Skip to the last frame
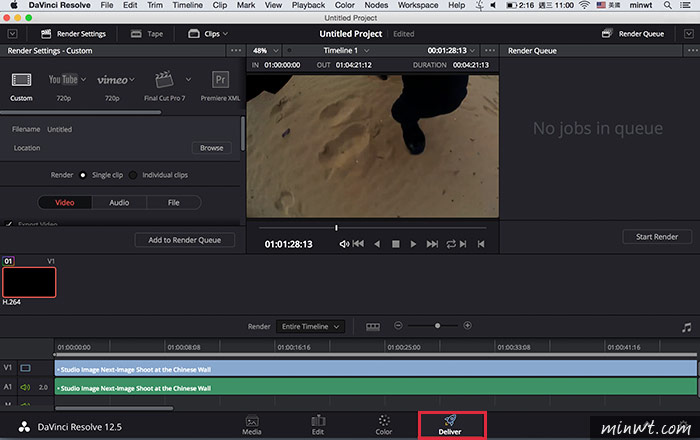This screenshot has width=700, height=440. click(432, 244)
